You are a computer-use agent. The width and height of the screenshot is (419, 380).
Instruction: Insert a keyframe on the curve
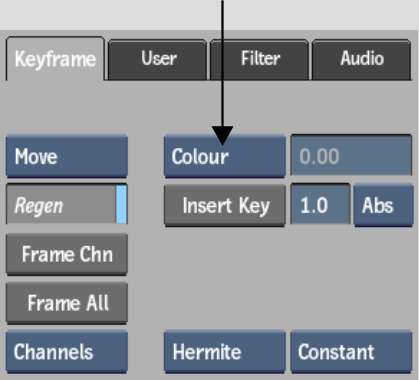225,206
